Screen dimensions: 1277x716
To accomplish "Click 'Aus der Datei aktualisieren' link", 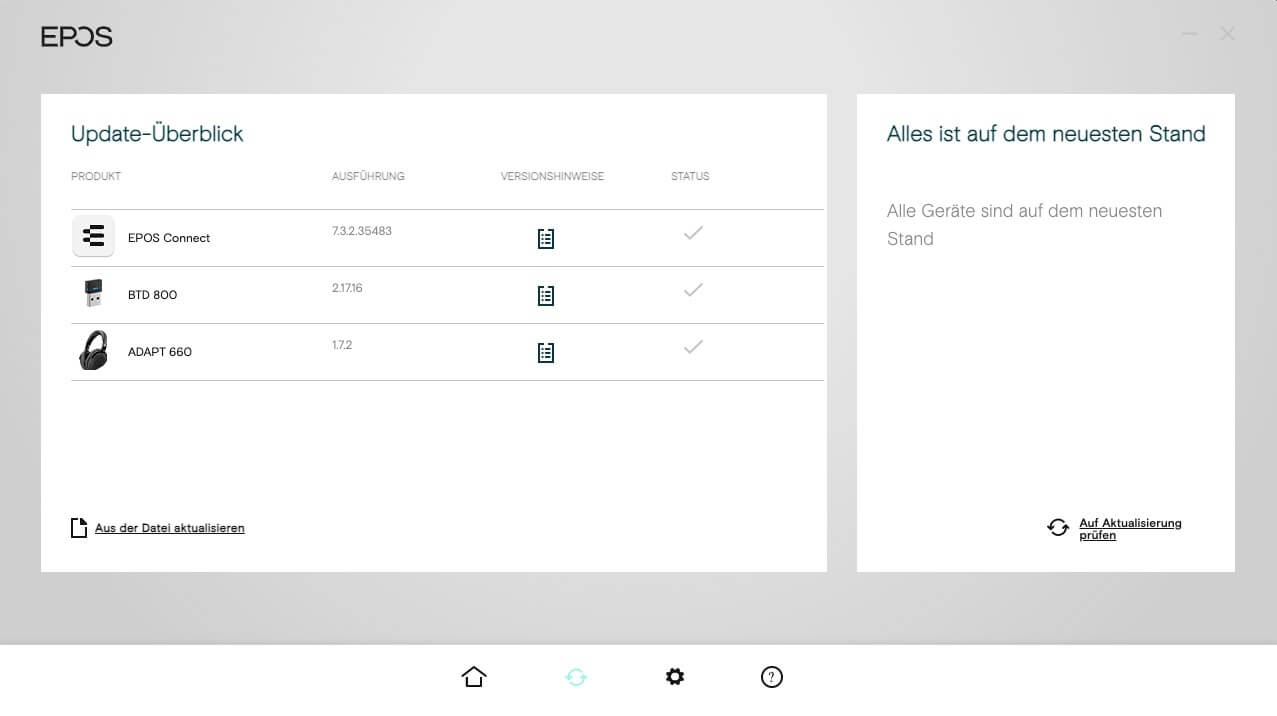I will (x=169, y=528).
